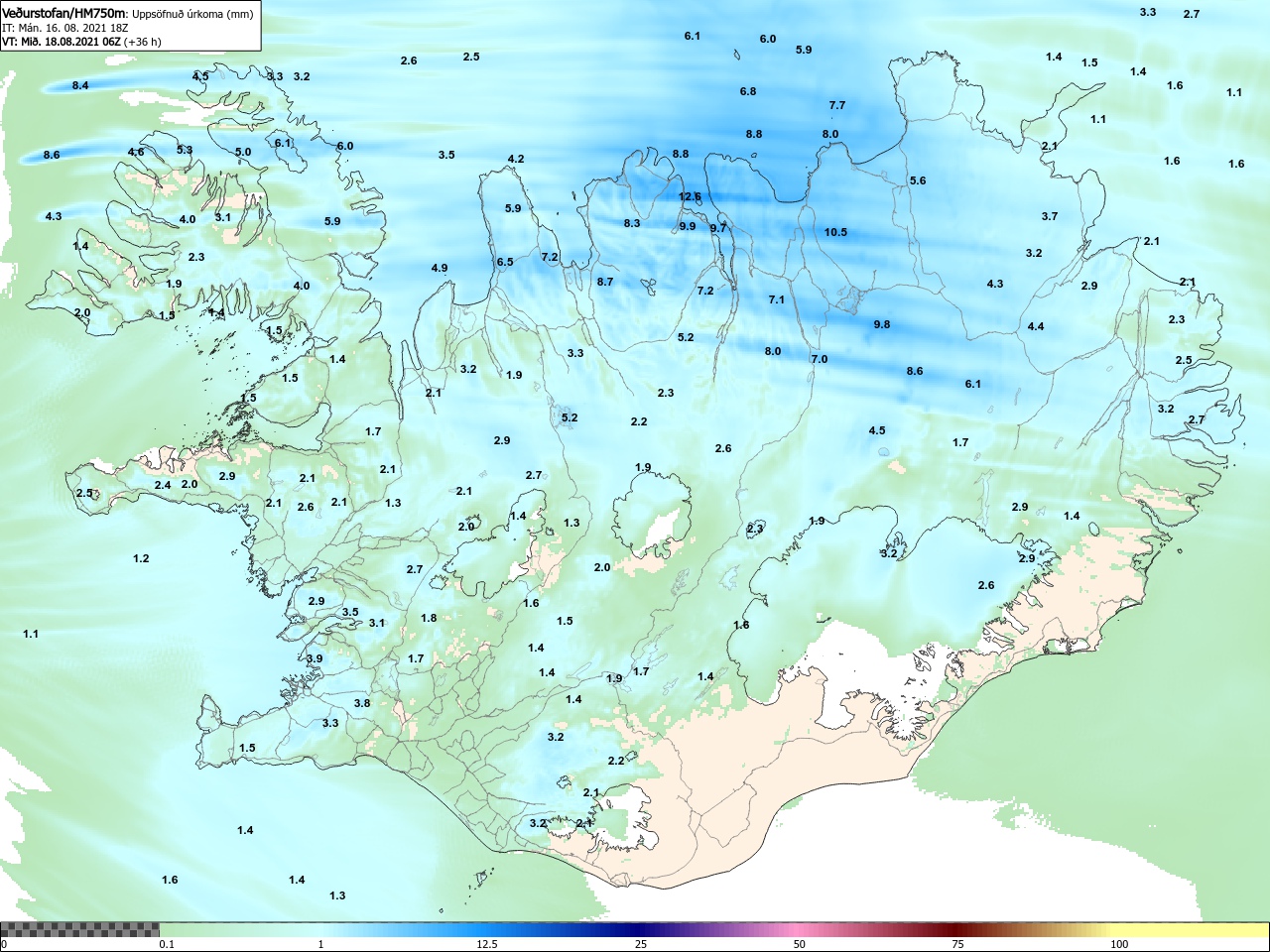This screenshot has width=1270, height=952.
Task: Click the 100 label on color scale
Action: point(1119,944)
